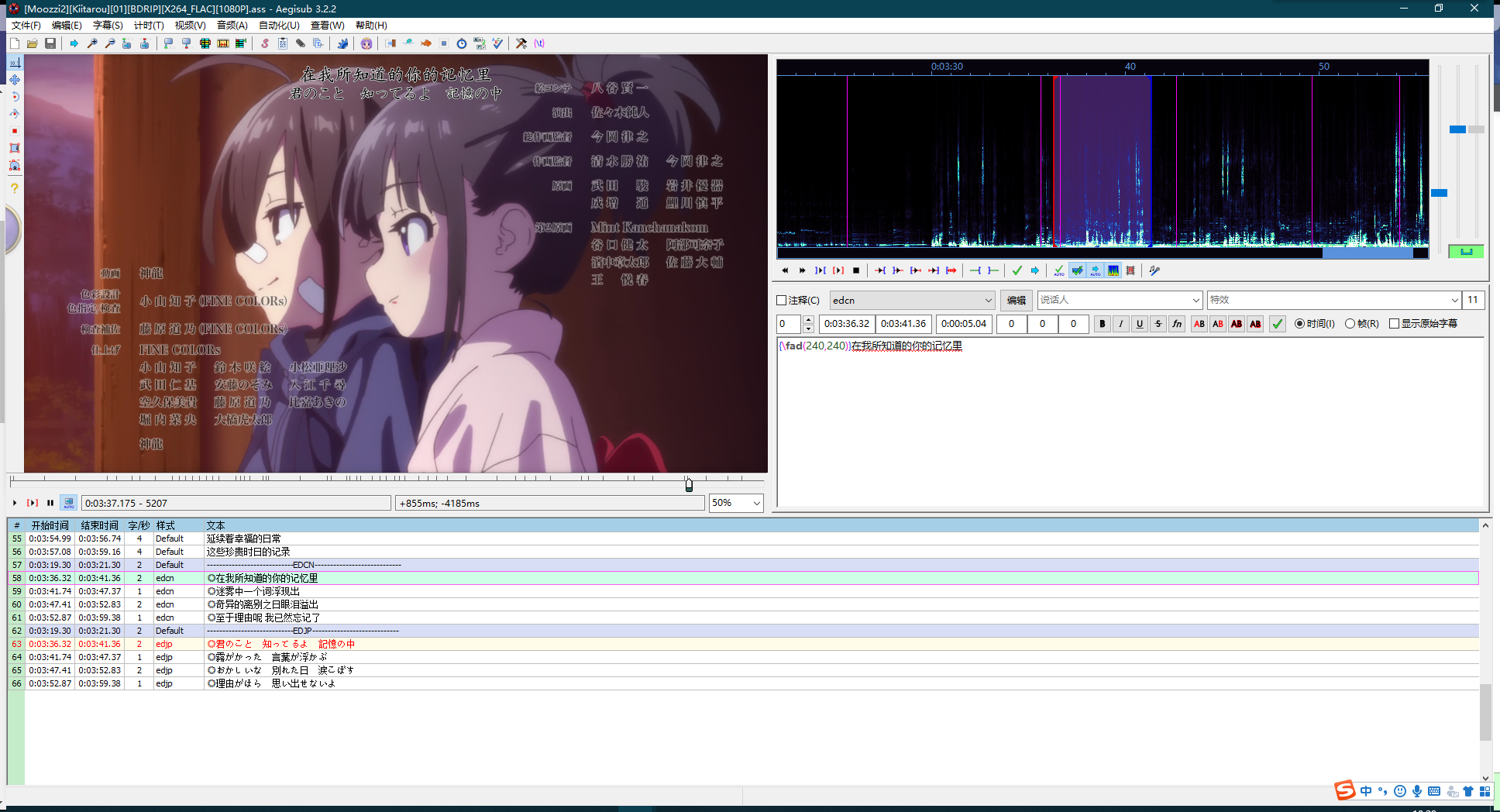This screenshot has height=812, width=1500.
Task: Toggle audio auto-scroll to selected line
Action: [1095, 270]
